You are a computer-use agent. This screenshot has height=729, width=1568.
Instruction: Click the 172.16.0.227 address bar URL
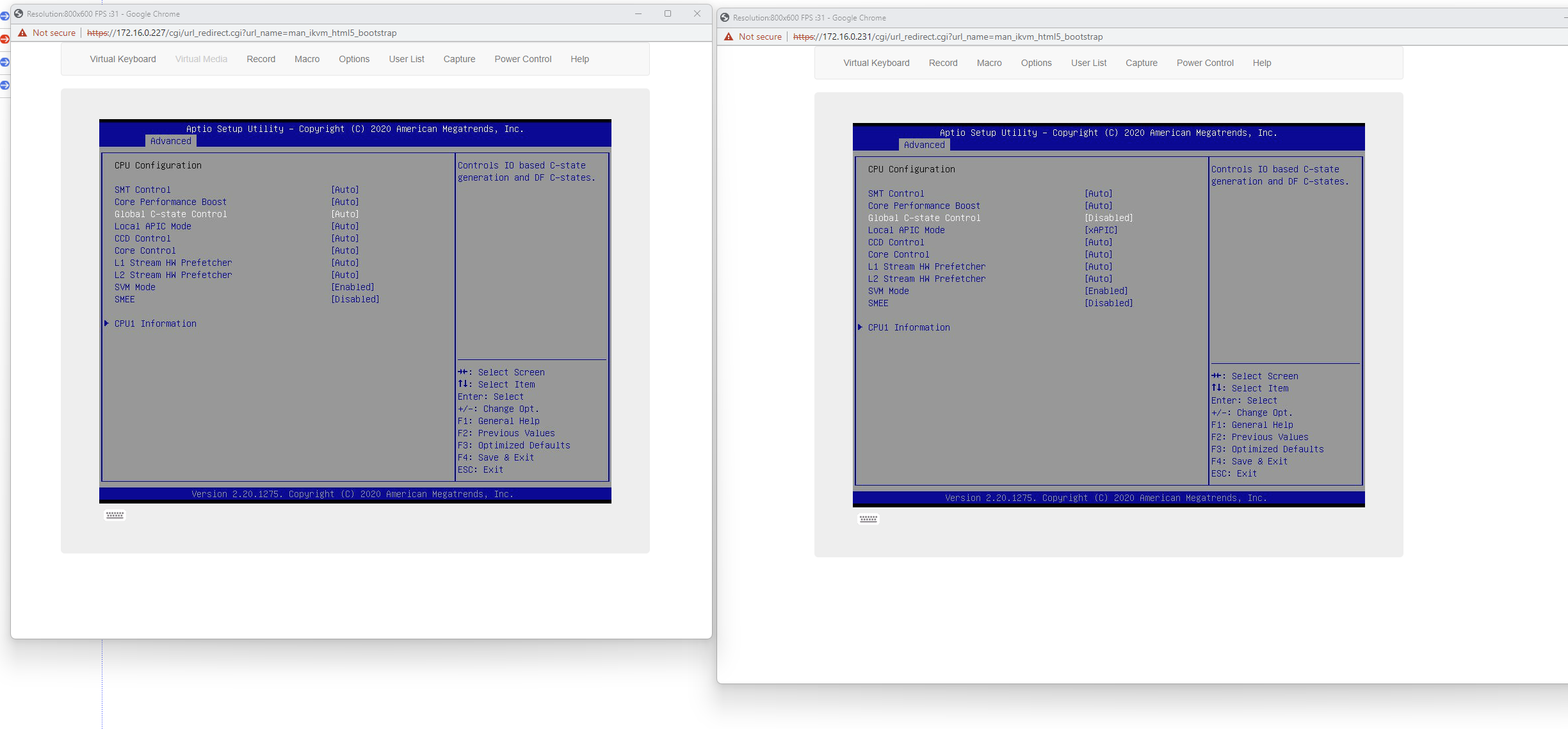pos(241,33)
